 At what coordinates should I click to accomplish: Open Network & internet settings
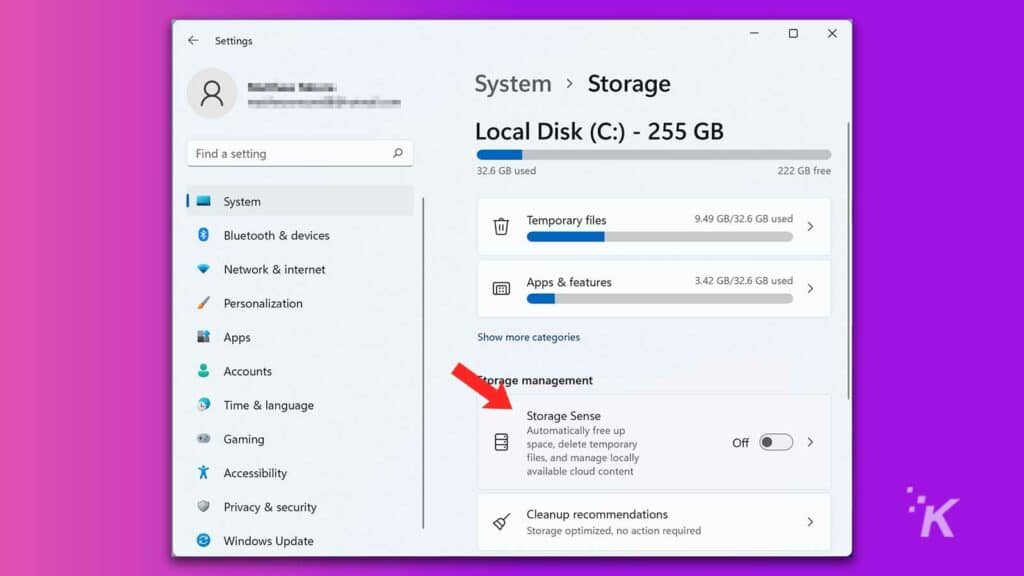coord(275,269)
